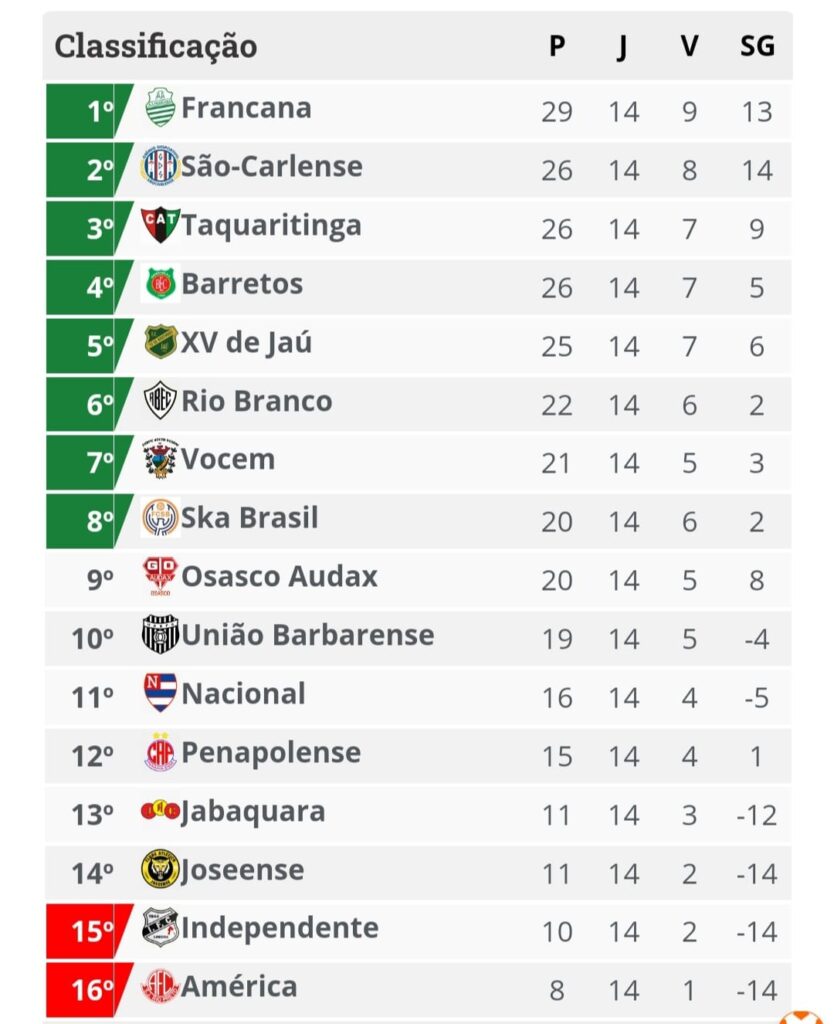Open the Taquaritinga CAT shield logo

tap(160, 224)
